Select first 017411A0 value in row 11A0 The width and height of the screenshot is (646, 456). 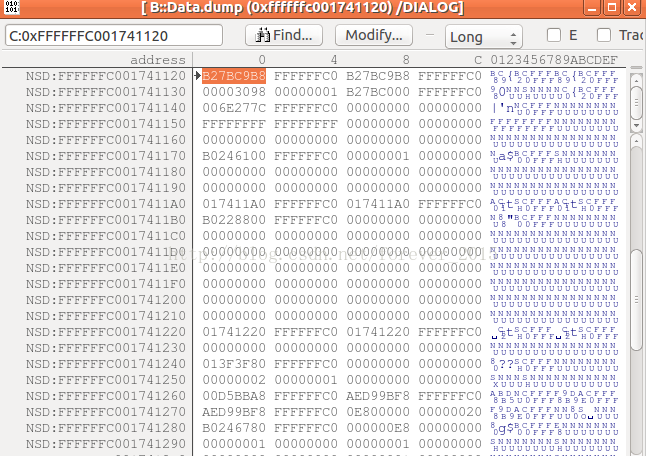click(x=234, y=204)
